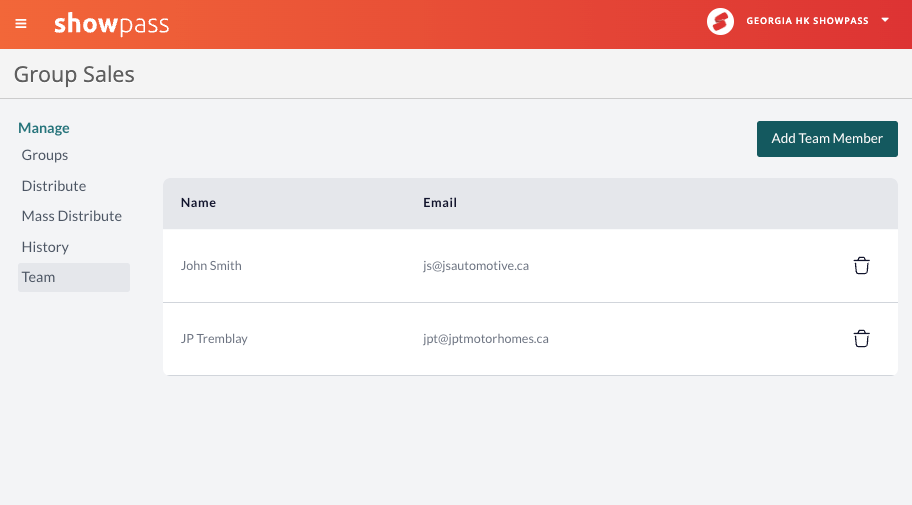The width and height of the screenshot is (912, 505).
Task: Click js@jsautomotive.ca email address
Action: point(476,265)
